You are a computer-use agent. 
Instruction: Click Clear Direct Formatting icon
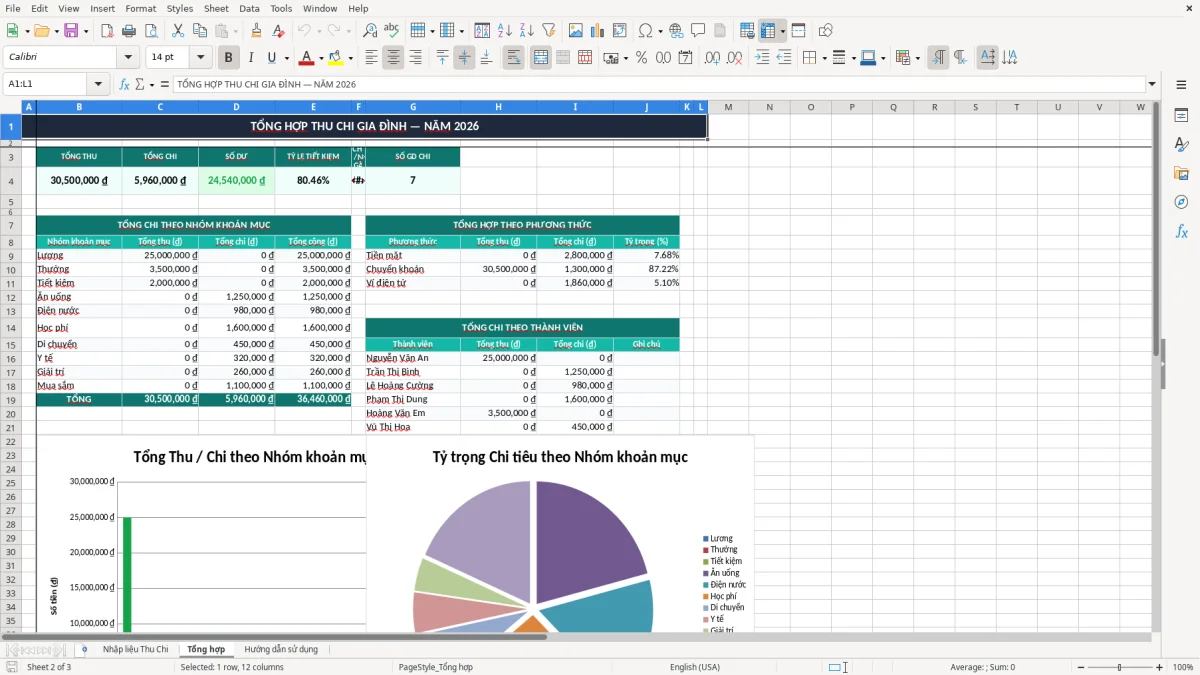(278, 31)
